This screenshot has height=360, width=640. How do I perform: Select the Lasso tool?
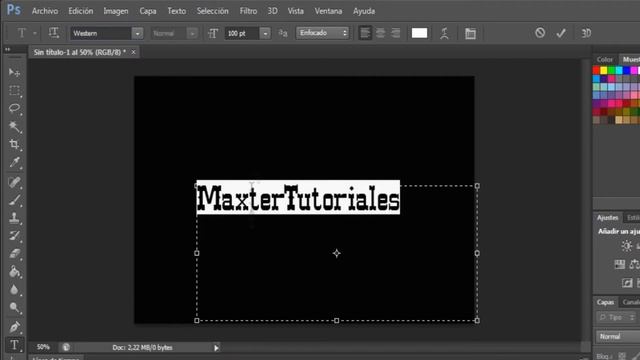coord(14,109)
